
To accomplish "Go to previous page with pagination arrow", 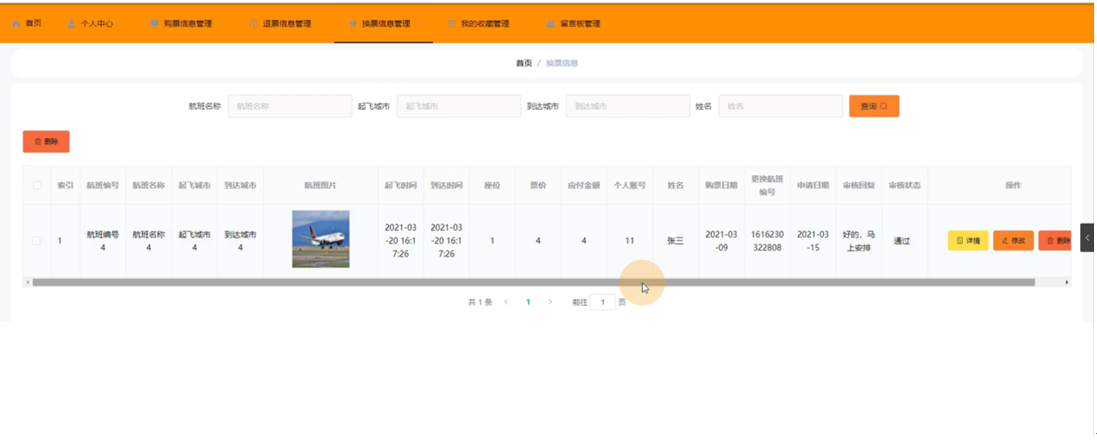I will pos(506,302).
